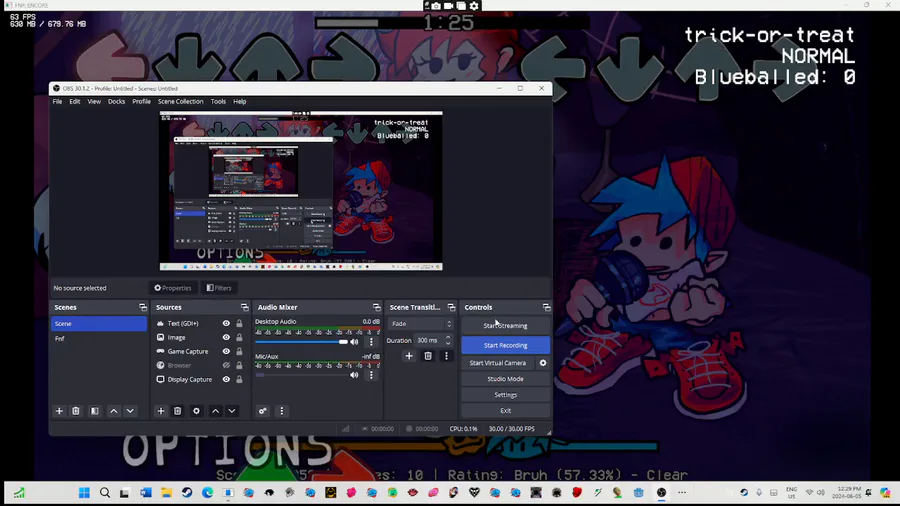The height and width of the screenshot is (506, 900).
Task: Open Windows Start menu on taskbar
Action: click(x=84, y=493)
